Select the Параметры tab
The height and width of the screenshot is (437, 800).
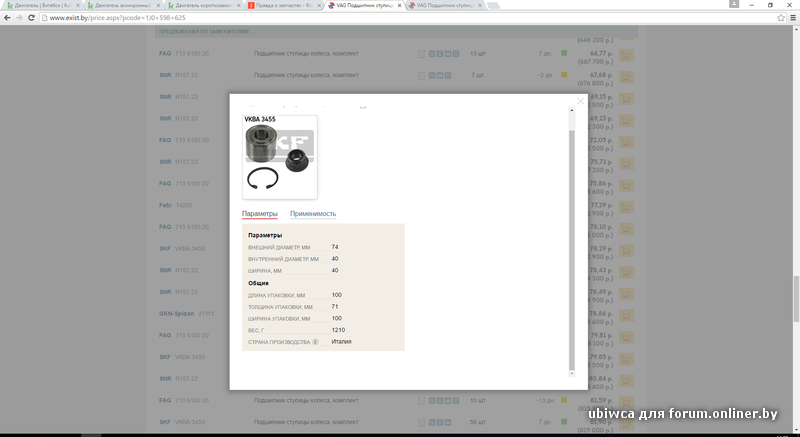[260, 214]
